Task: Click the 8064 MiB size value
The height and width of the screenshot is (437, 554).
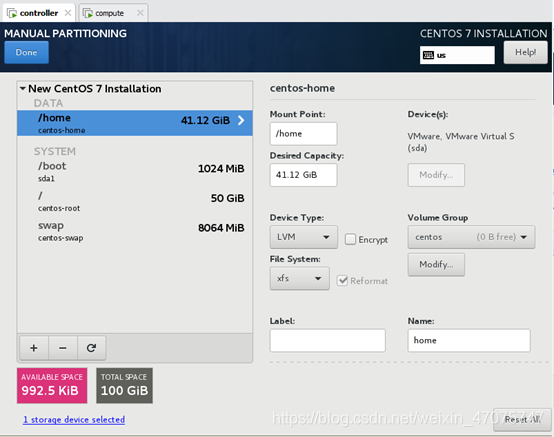Action: click(221, 228)
